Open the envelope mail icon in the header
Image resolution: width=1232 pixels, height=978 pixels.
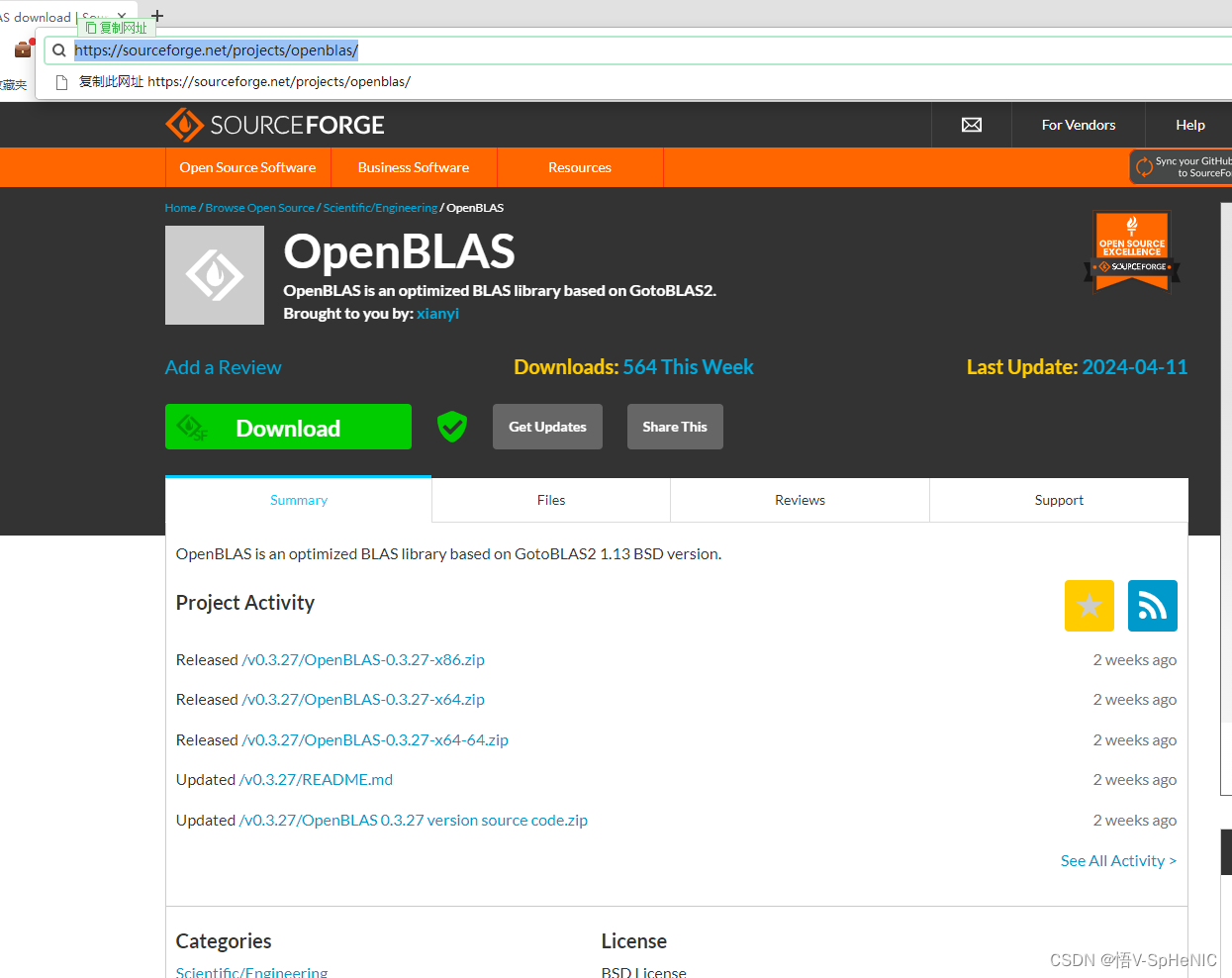(971, 125)
